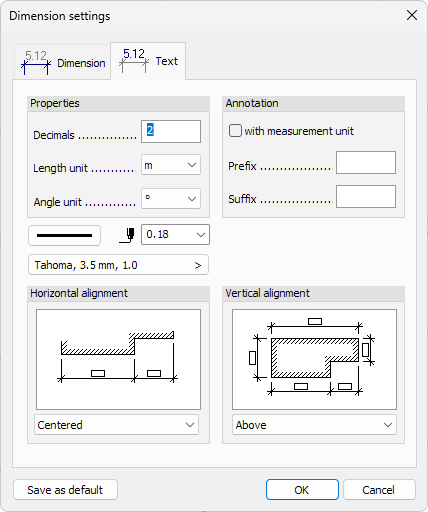
Task: Click the Cancel button
Action: click(379, 490)
